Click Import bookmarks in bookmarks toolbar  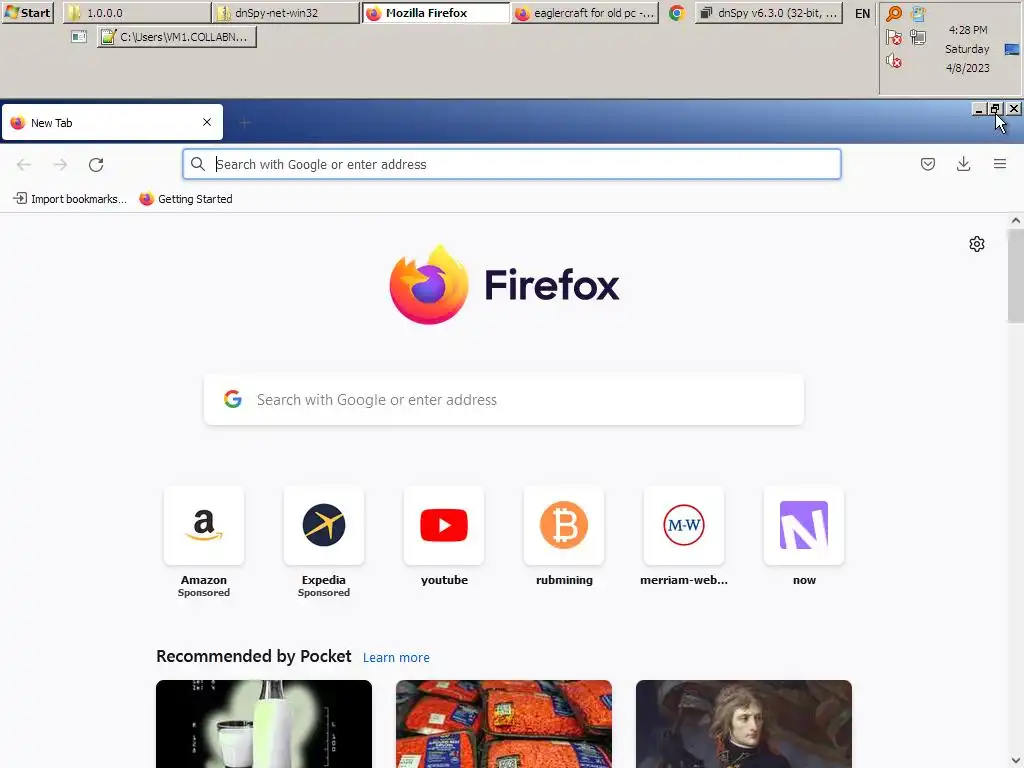click(x=70, y=199)
